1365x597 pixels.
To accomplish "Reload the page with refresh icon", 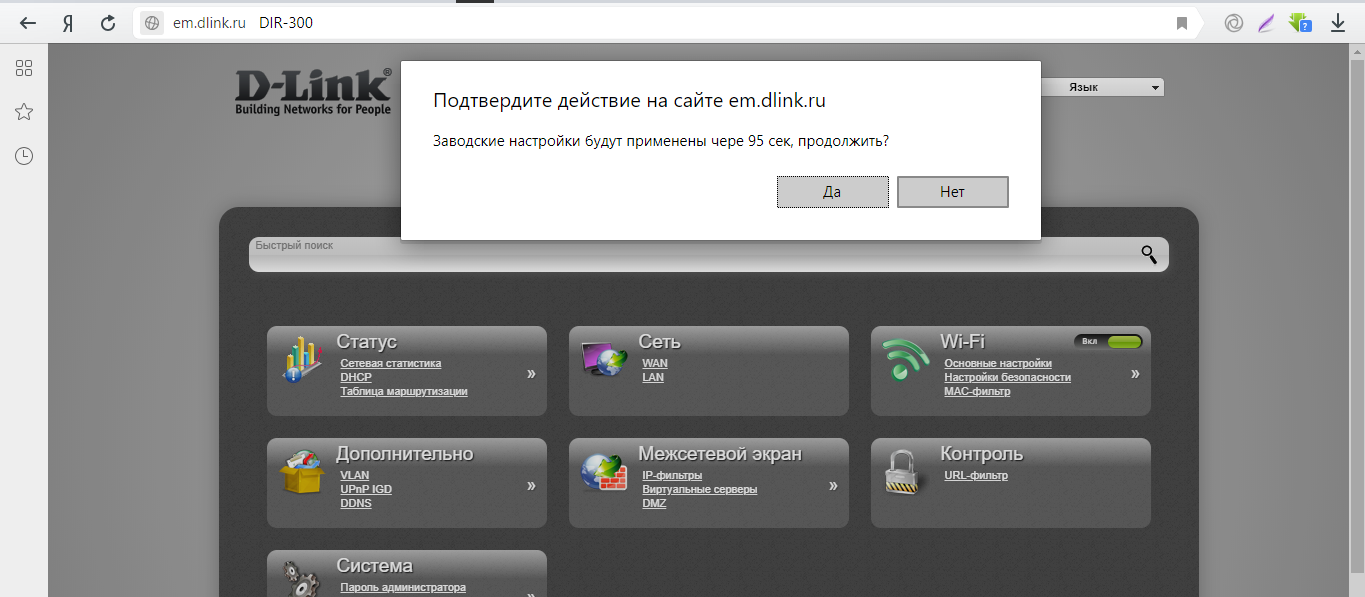I will point(108,23).
